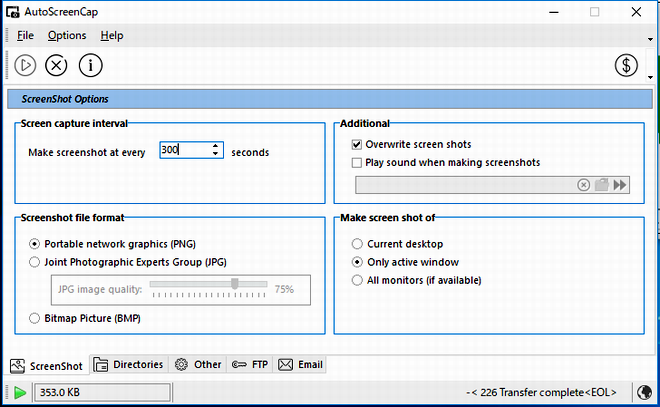Start capturing with the play toolbar icon

25,65
